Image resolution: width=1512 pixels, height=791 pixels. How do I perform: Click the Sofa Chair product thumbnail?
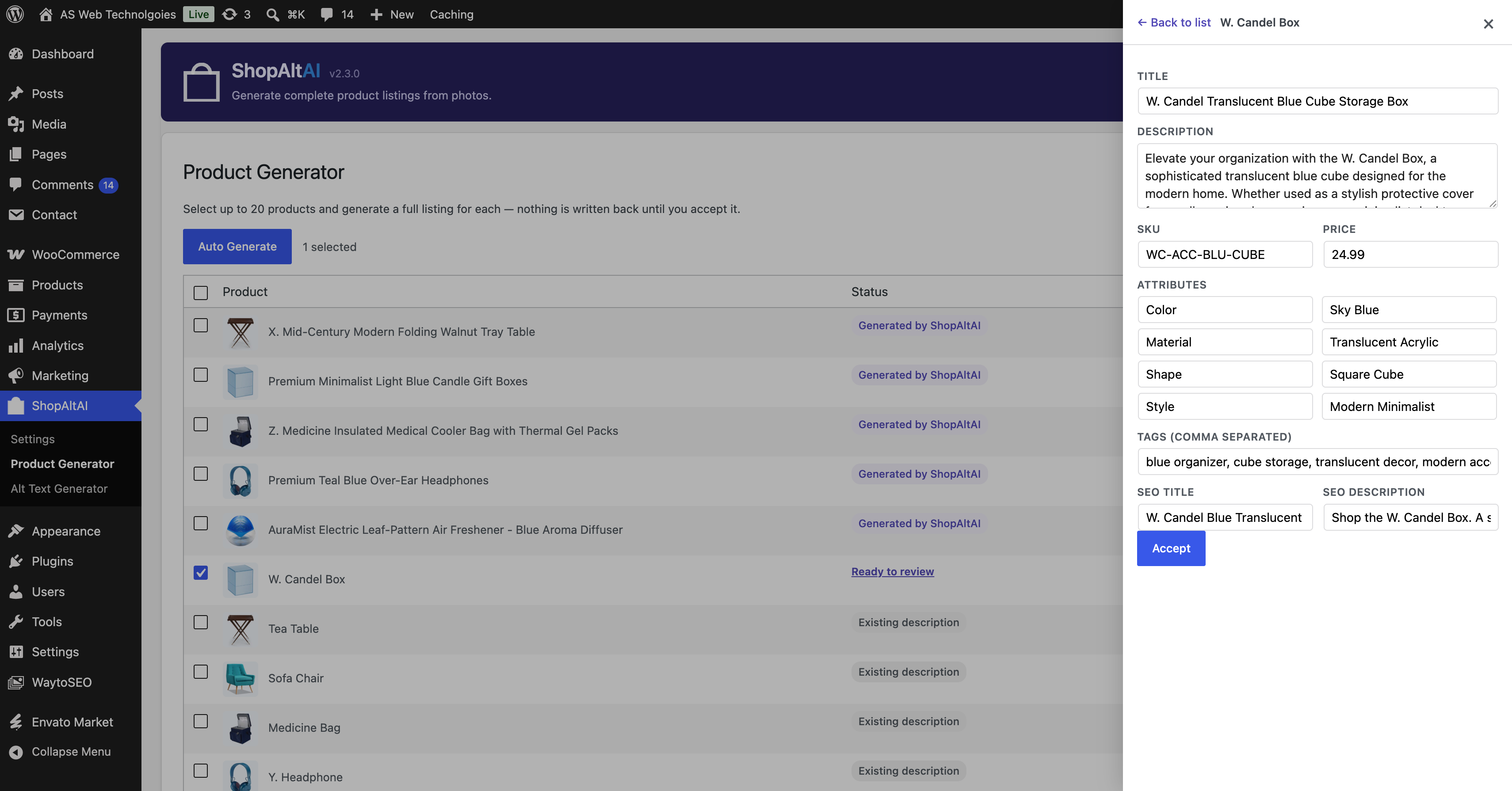tap(241, 678)
